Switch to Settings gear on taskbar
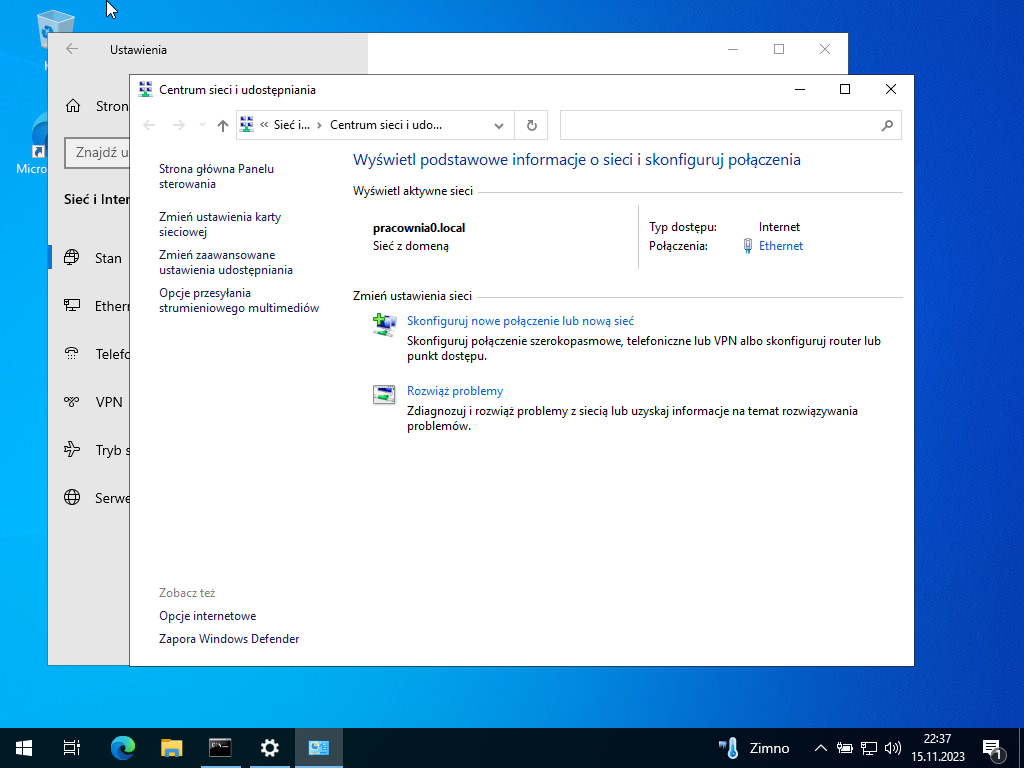The width and height of the screenshot is (1024, 768). 269,748
